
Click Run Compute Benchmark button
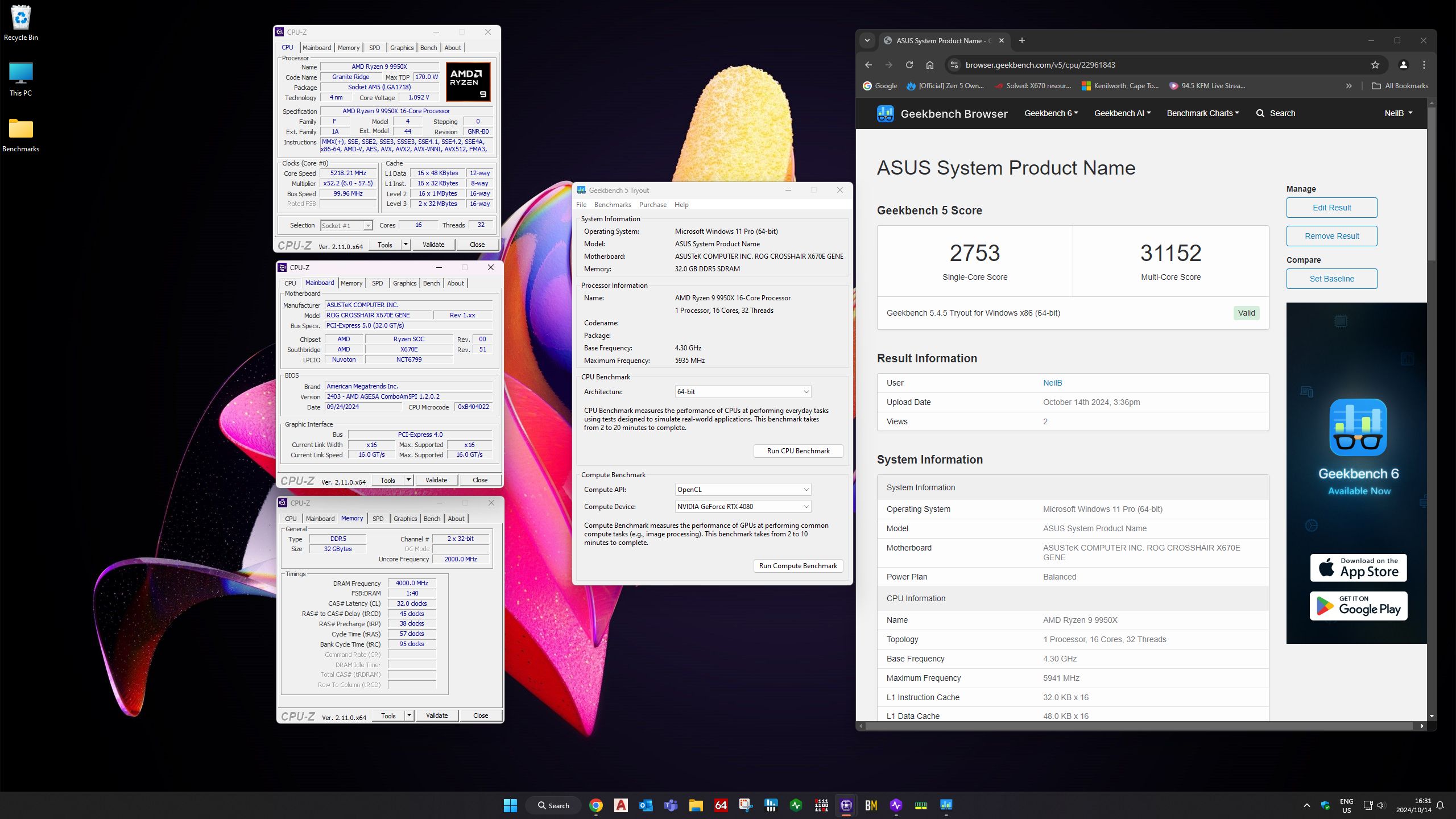798,566
